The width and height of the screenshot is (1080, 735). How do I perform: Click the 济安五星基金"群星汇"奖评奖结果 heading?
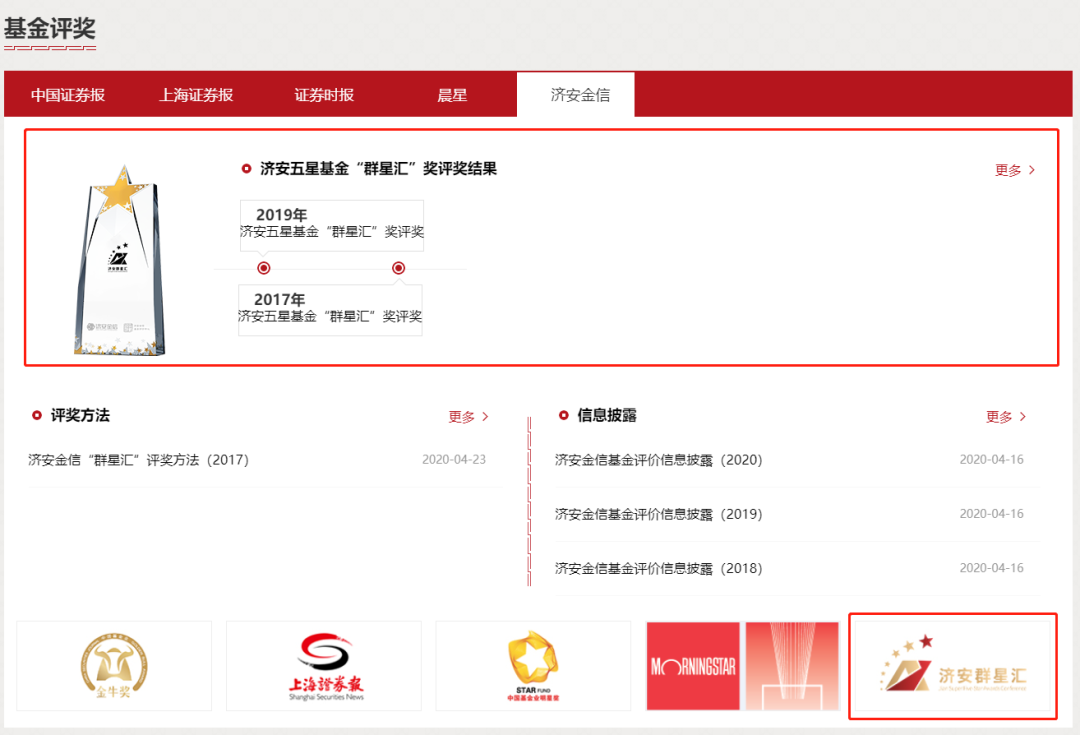coord(378,169)
